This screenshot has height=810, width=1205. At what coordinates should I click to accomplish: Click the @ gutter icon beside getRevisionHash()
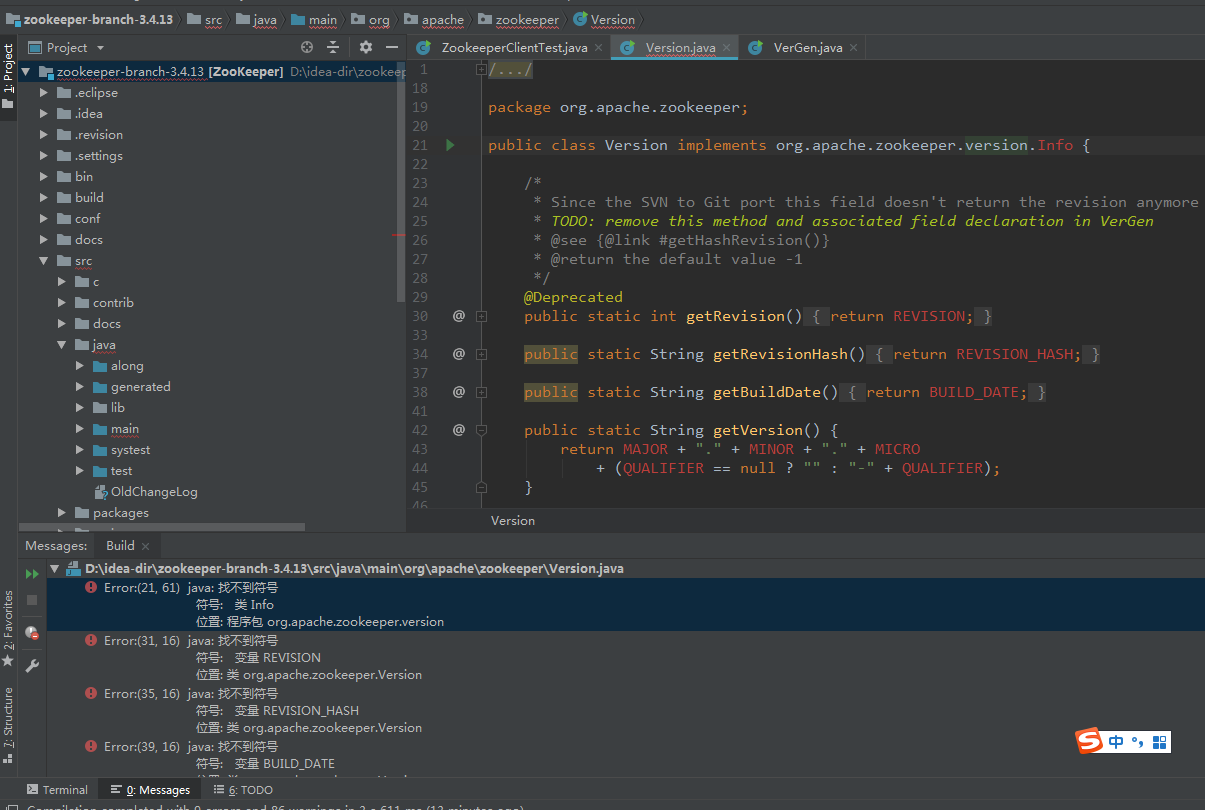tap(459, 354)
